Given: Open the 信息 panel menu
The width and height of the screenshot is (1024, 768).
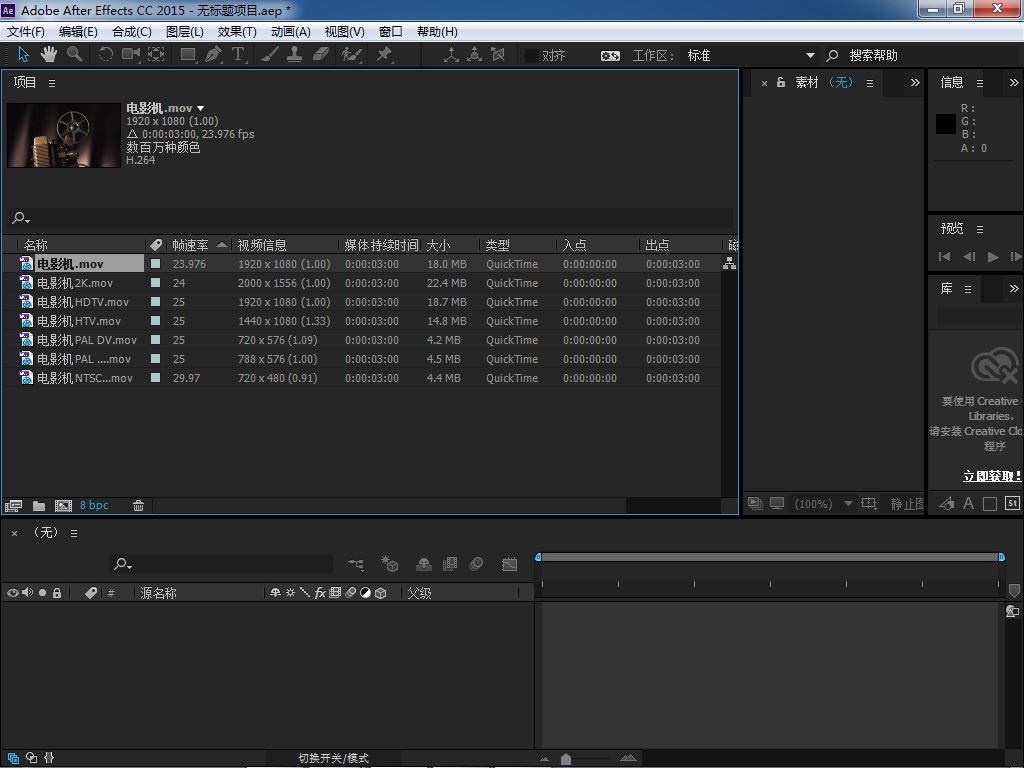Looking at the screenshot, I should pyautogui.click(x=980, y=83).
